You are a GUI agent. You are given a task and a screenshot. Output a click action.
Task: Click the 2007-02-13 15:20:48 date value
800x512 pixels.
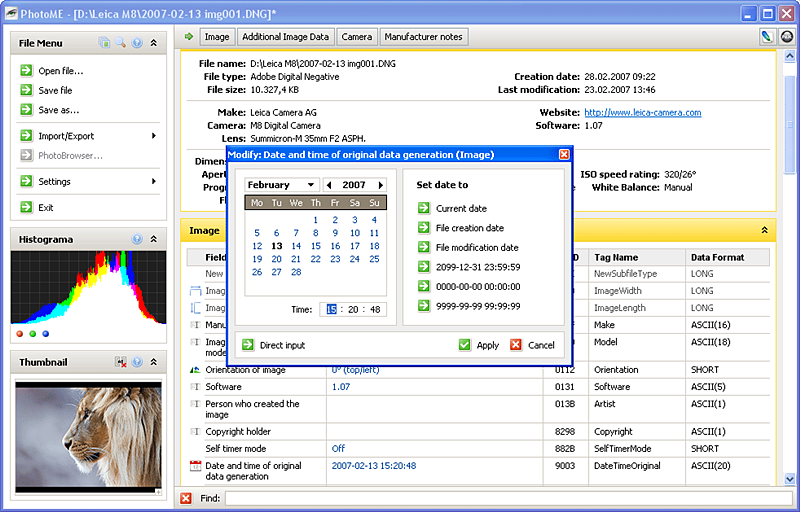[374, 465]
